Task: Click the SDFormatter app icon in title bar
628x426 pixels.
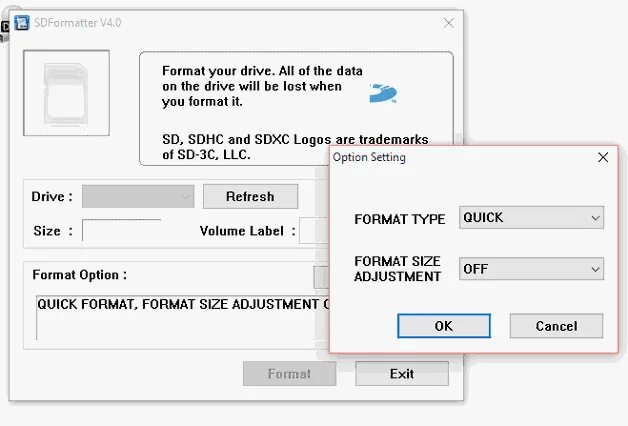Action: pos(22,23)
